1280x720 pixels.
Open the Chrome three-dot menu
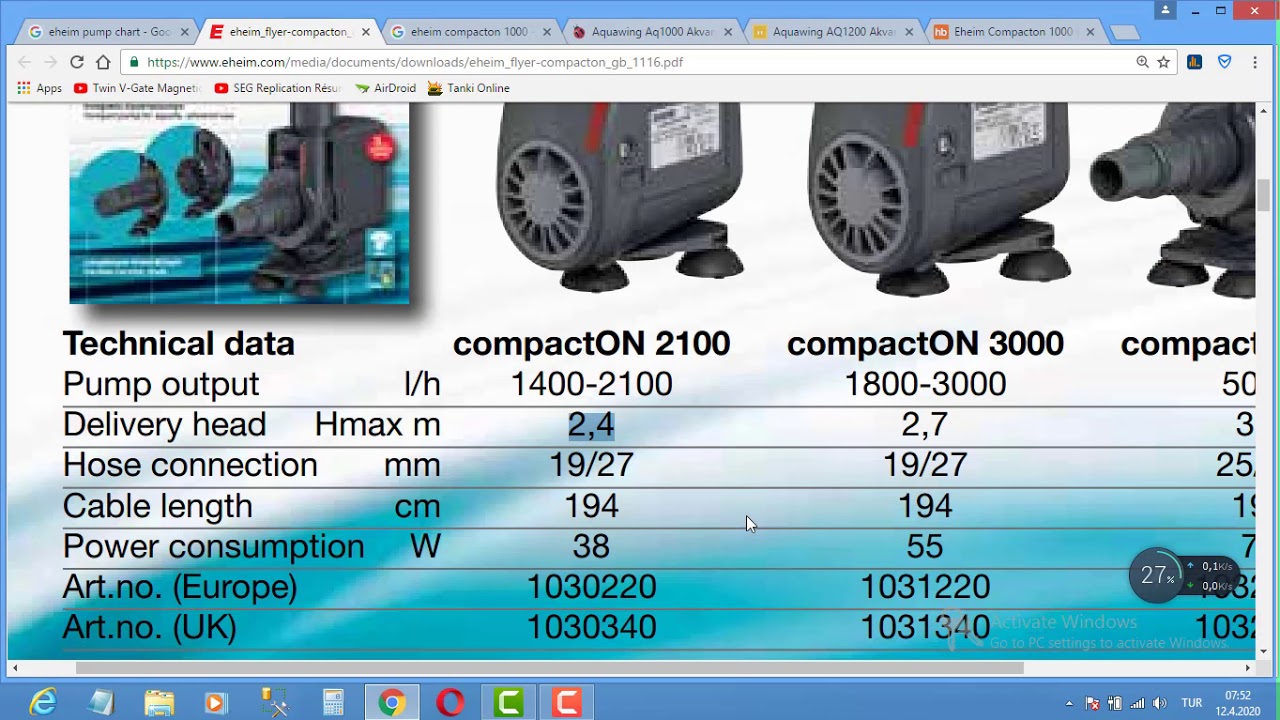[1253, 62]
